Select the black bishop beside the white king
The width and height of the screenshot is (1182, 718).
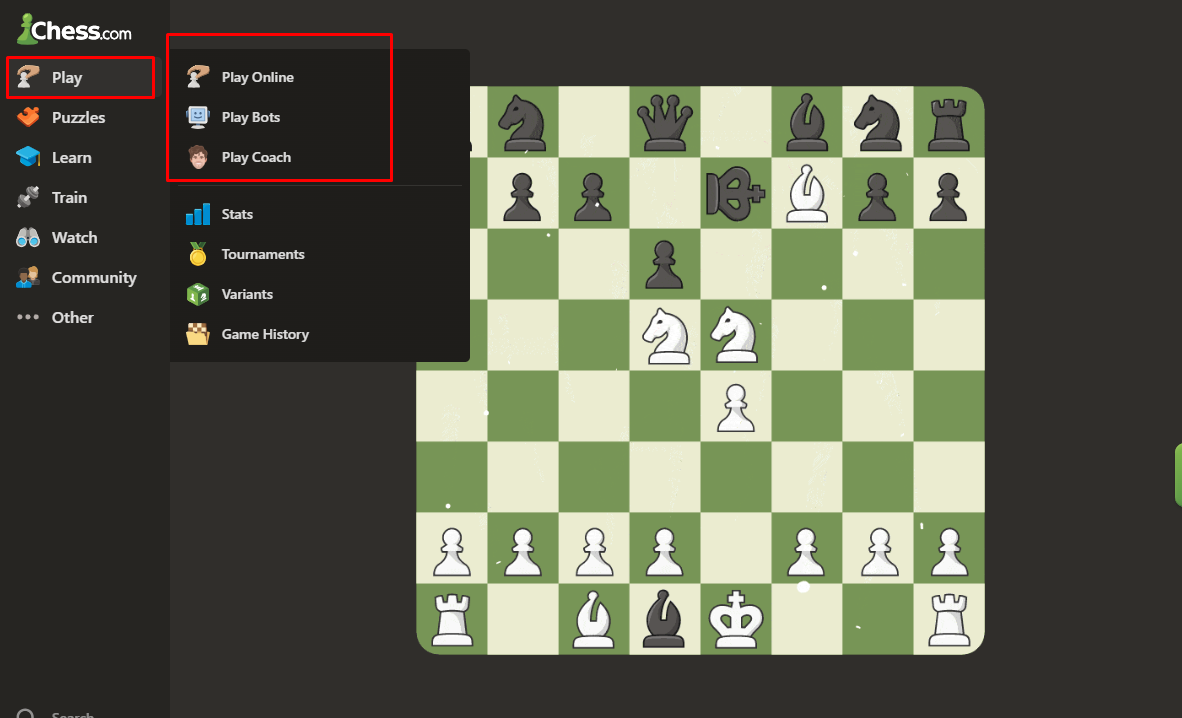[664, 619]
